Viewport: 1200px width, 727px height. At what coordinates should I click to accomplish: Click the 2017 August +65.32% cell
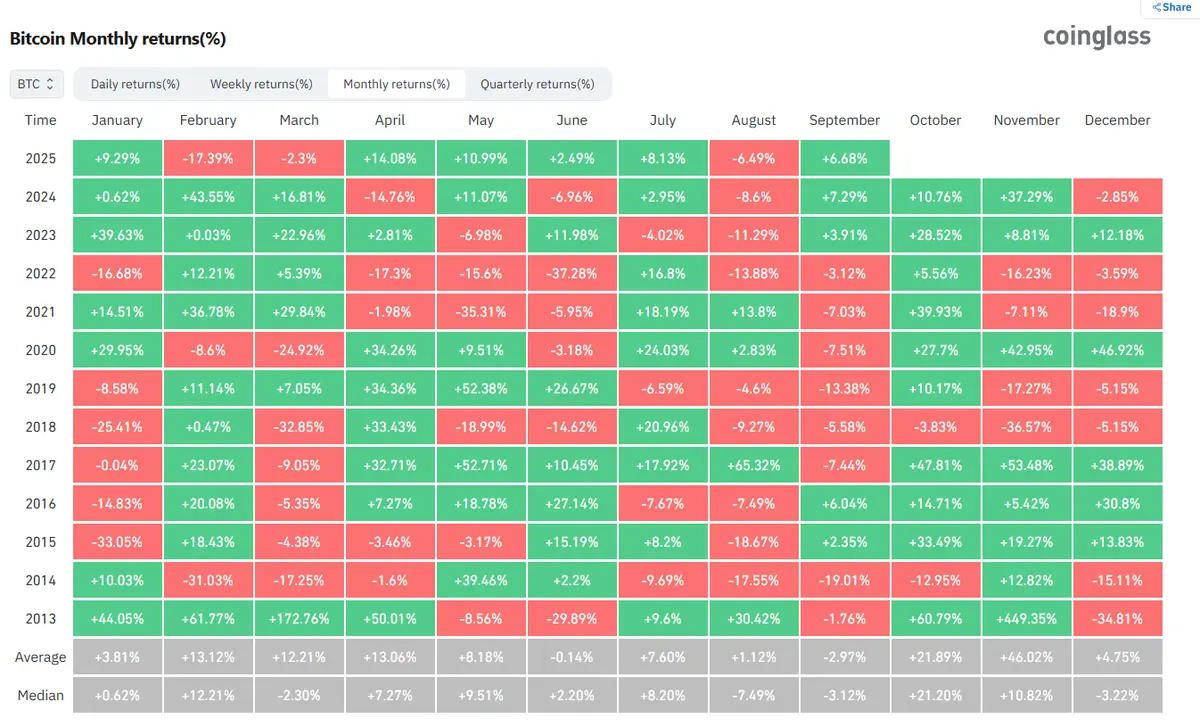[x=754, y=465]
